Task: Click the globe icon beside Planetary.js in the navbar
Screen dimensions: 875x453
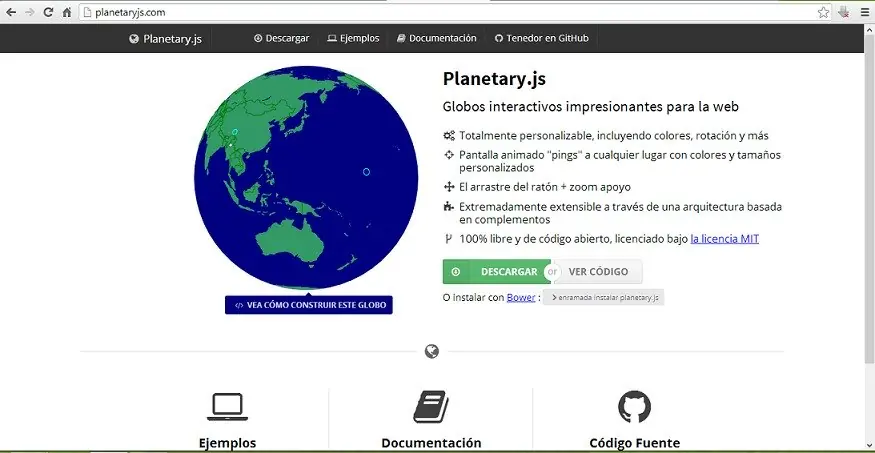Action: click(x=133, y=39)
